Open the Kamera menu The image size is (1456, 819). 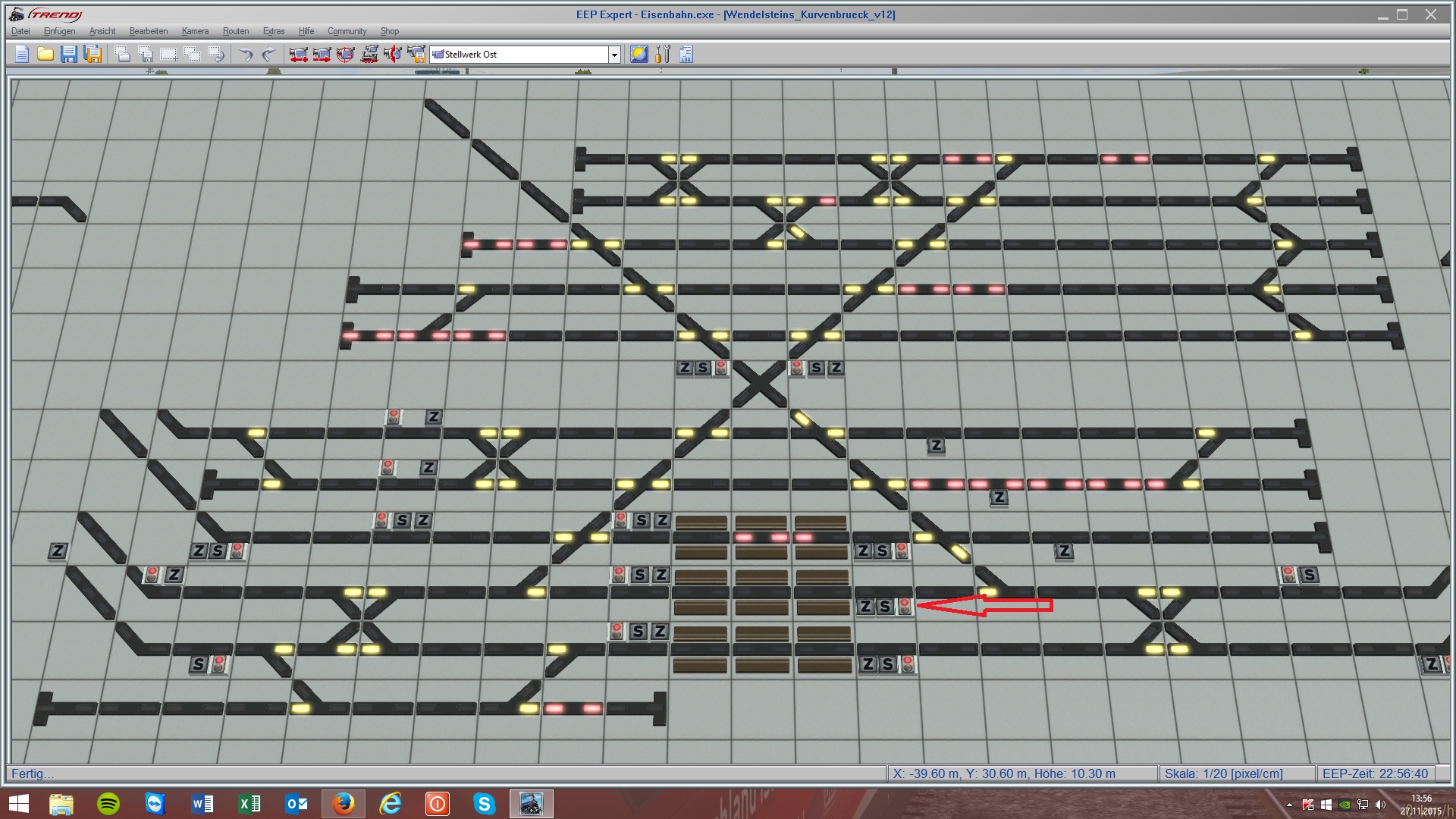click(x=195, y=31)
